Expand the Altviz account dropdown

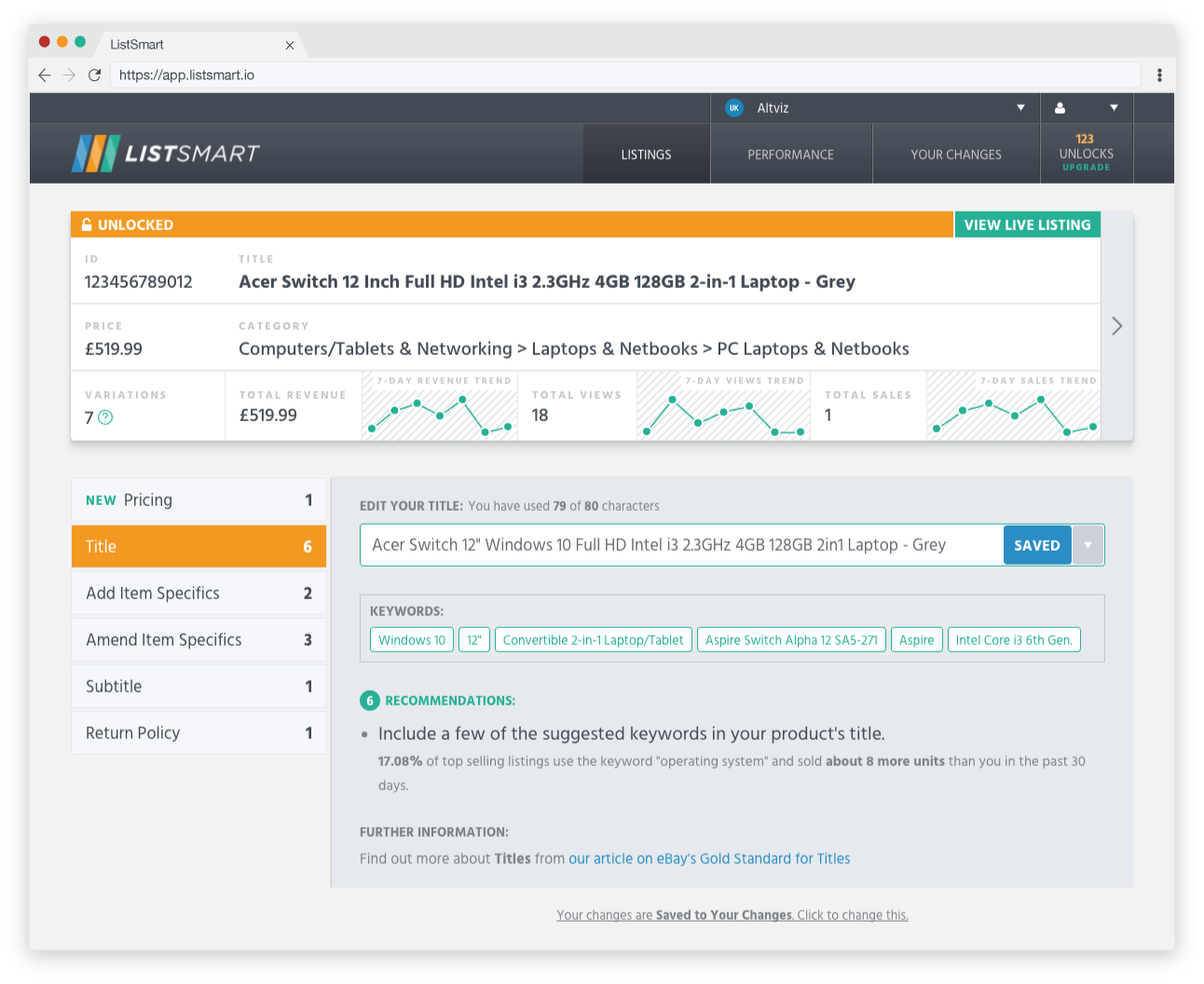[x=1020, y=108]
